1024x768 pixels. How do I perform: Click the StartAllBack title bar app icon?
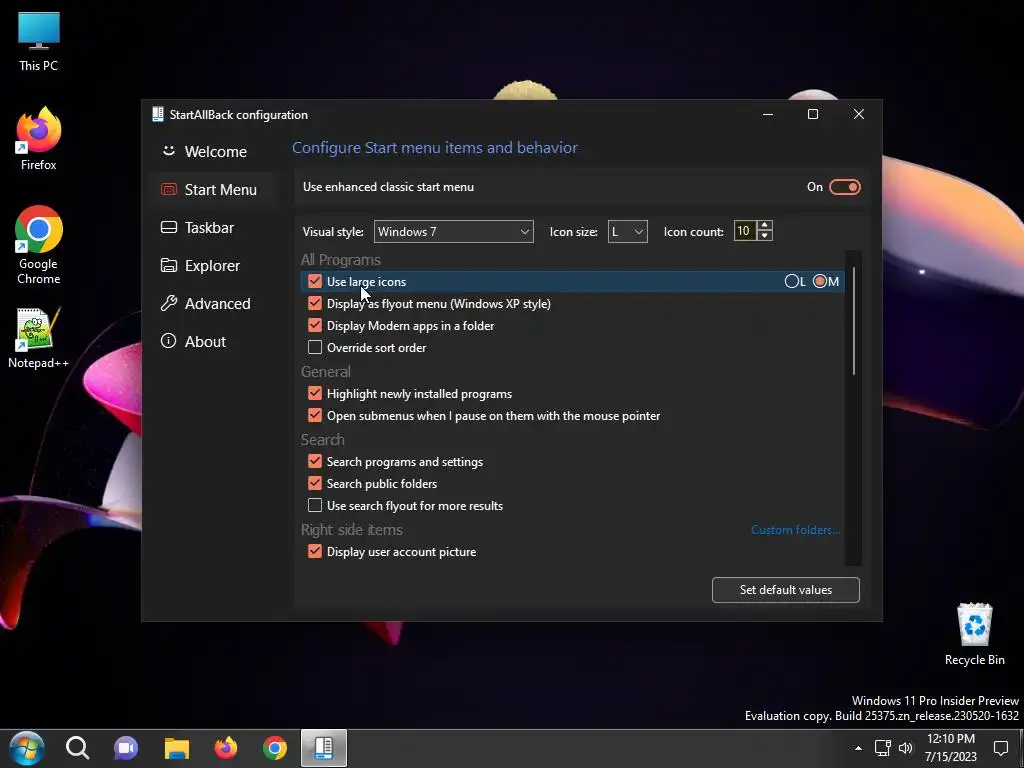(x=157, y=114)
